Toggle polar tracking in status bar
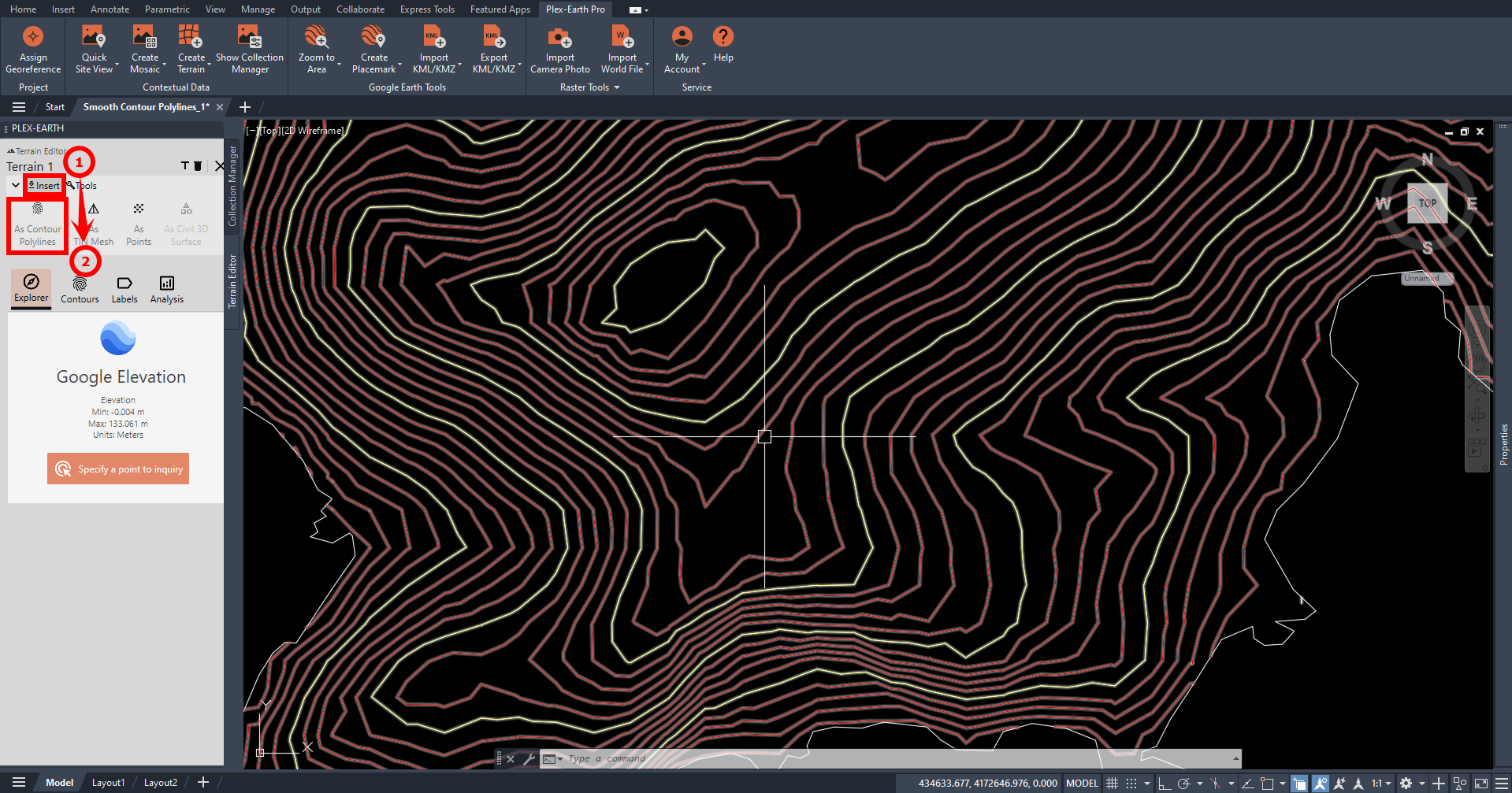 coord(1183,783)
